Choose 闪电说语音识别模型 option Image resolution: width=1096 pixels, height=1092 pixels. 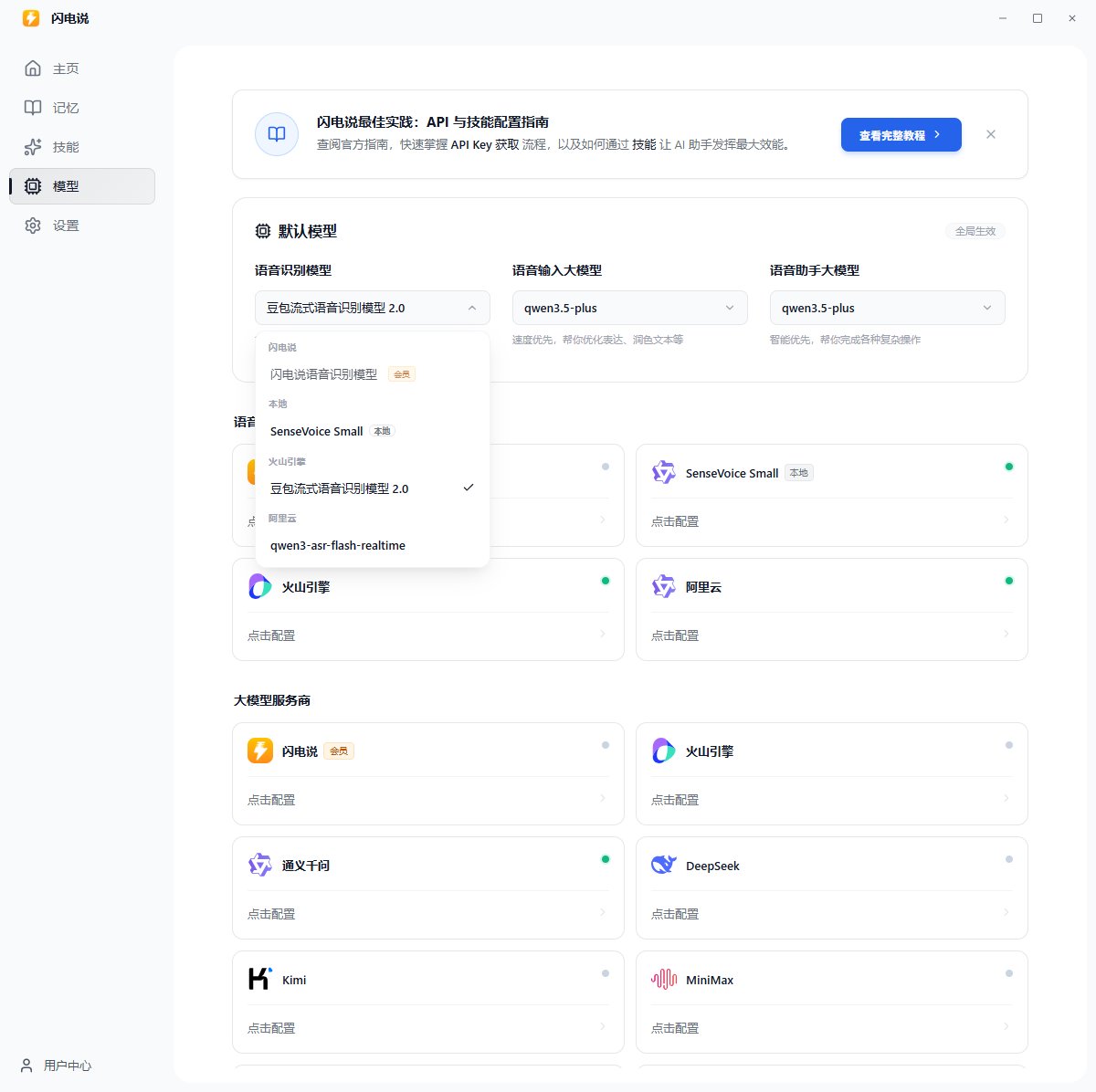pos(373,374)
